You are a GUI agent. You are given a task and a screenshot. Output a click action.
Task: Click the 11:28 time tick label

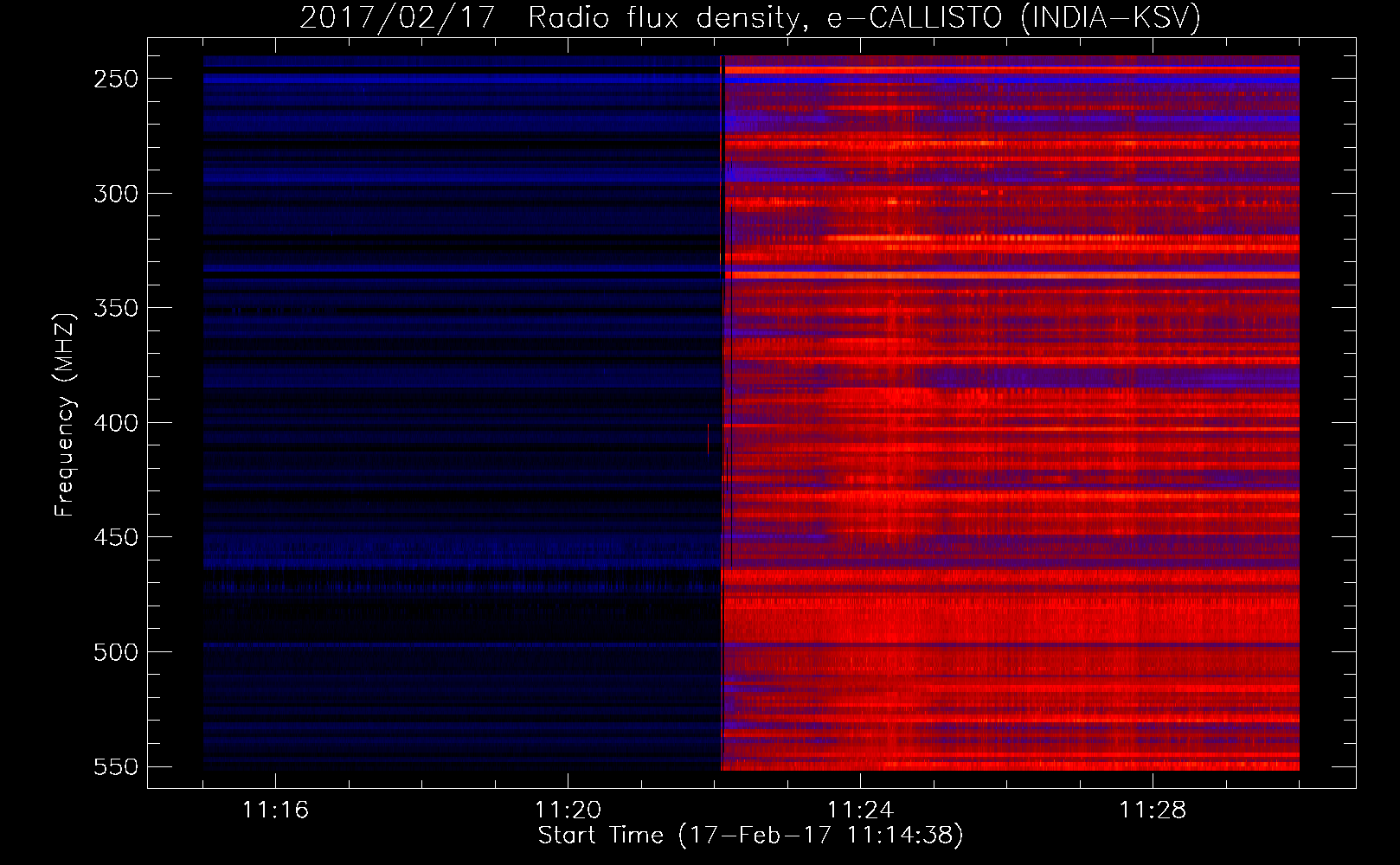pyautogui.click(x=1153, y=810)
